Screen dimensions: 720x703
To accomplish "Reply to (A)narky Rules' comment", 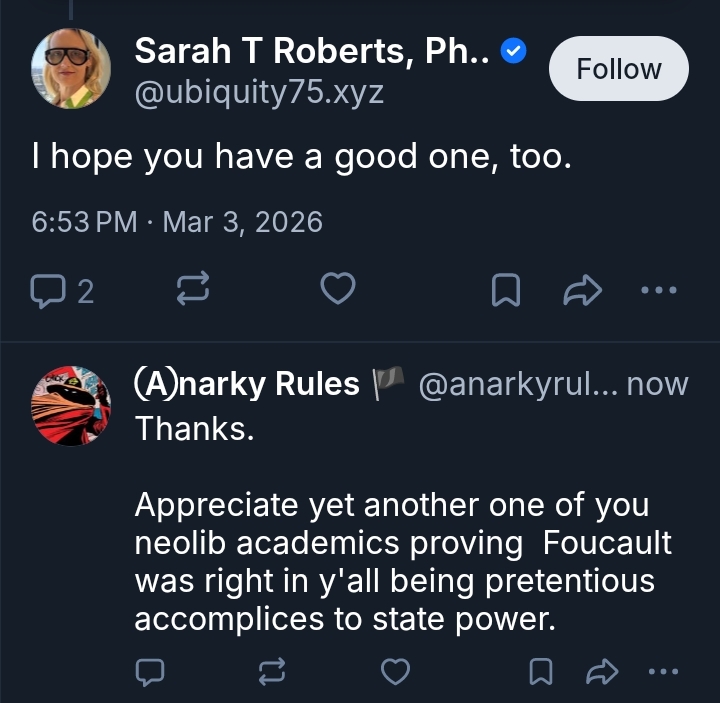I will (151, 673).
